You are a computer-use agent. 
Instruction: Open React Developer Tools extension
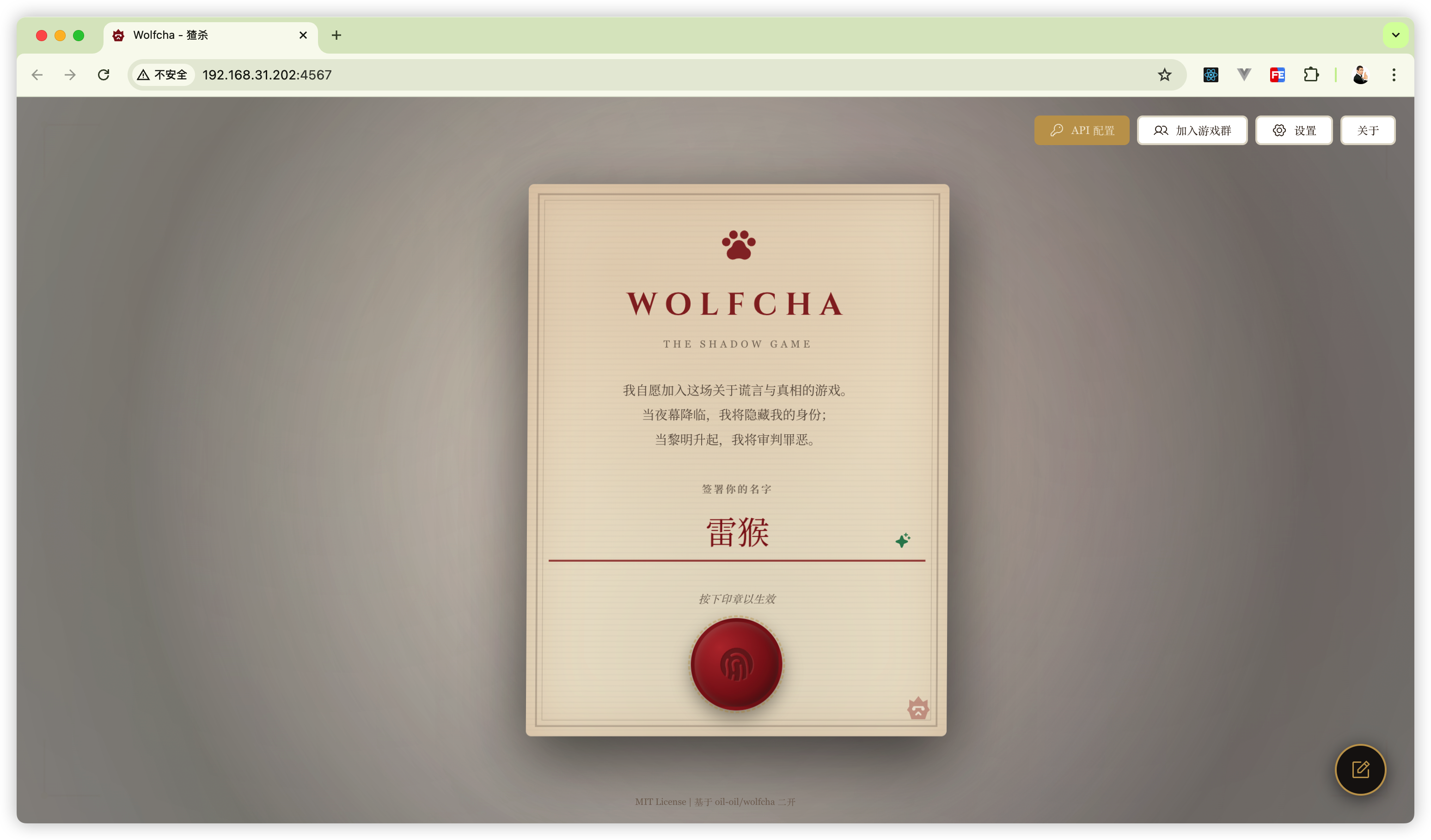tap(1211, 75)
